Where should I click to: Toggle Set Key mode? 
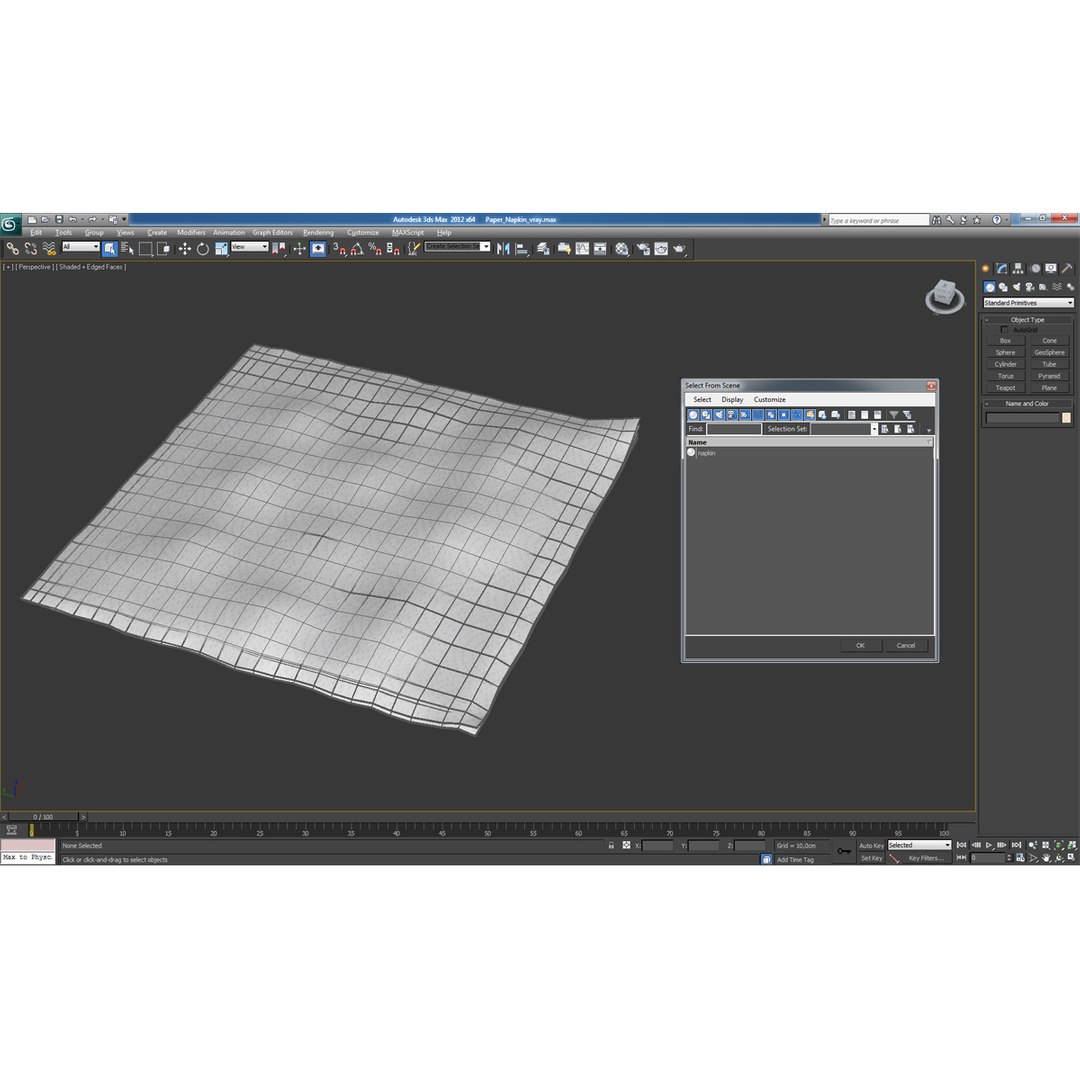point(871,858)
